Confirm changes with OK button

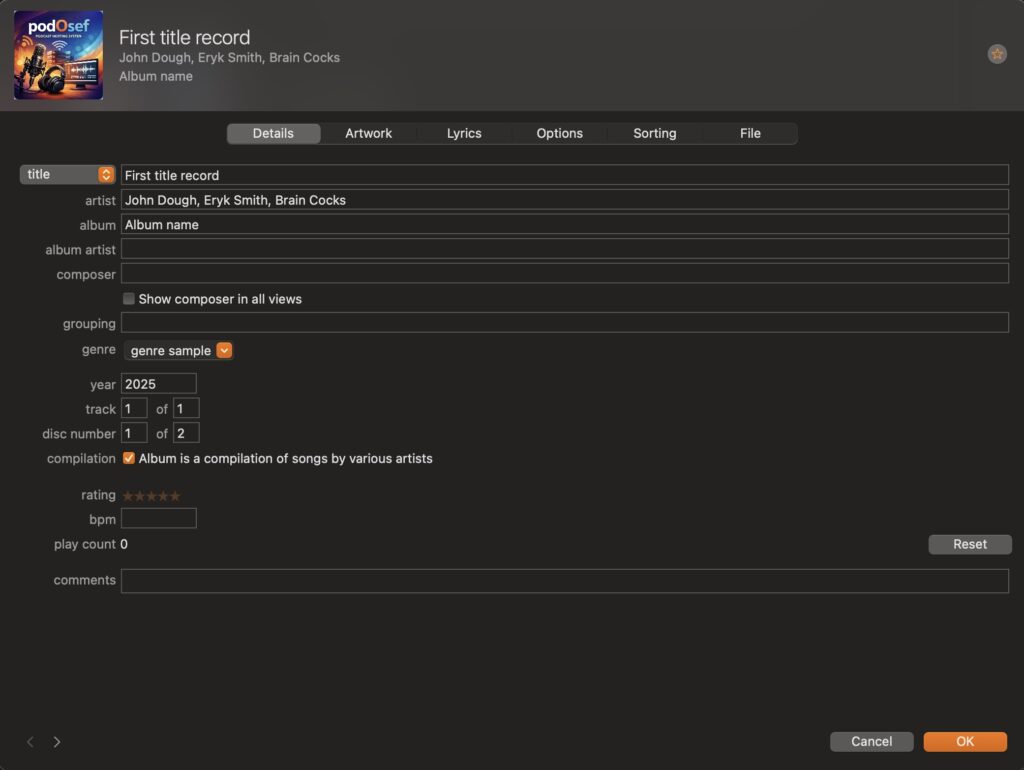point(964,742)
